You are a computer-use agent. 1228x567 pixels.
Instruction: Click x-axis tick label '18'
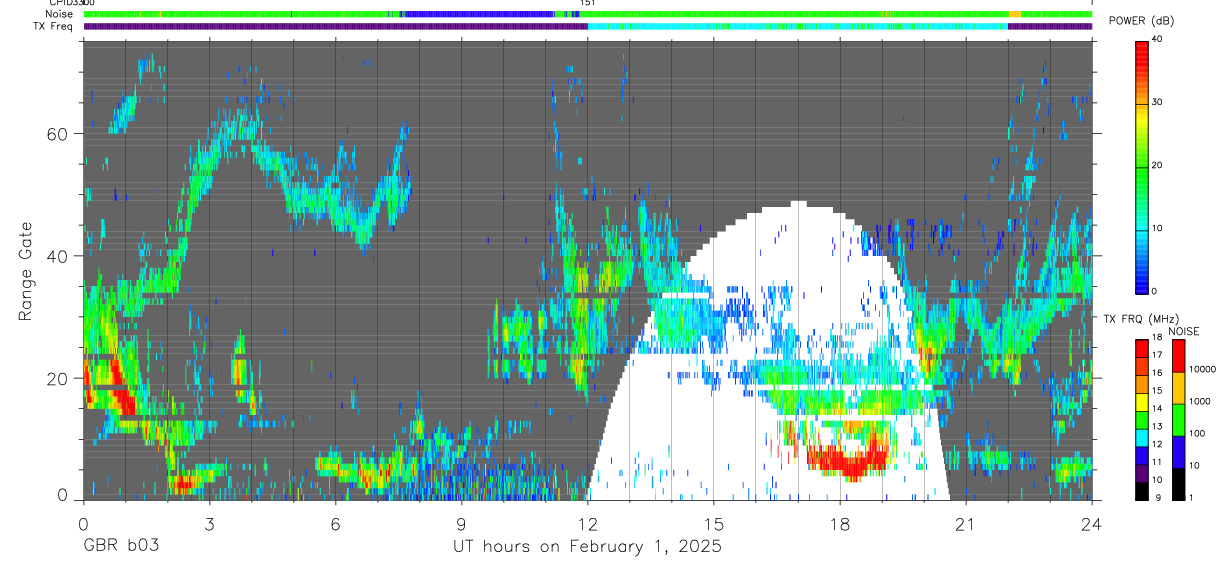click(x=840, y=524)
